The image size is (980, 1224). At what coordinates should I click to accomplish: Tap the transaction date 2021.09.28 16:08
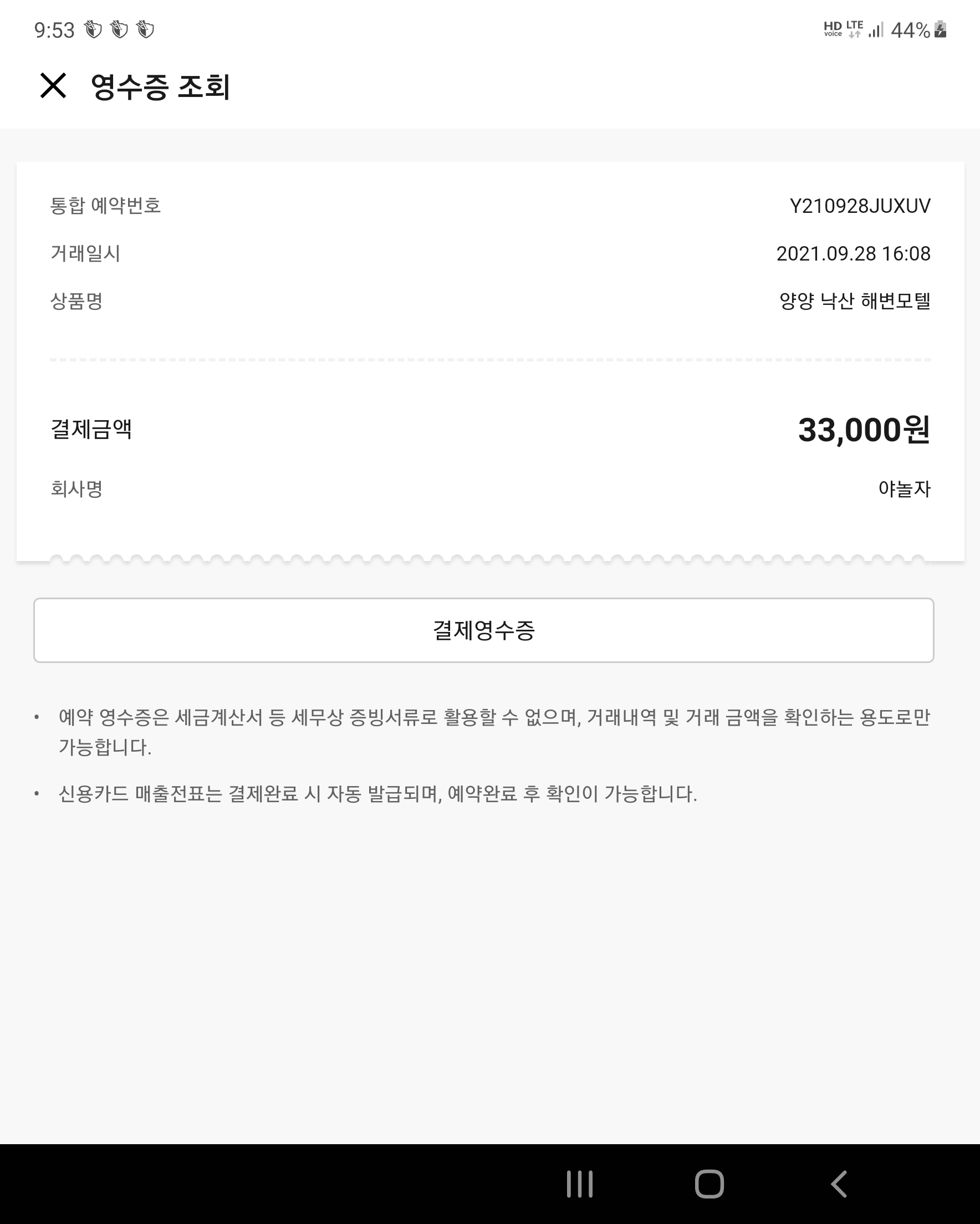tap(853, 254)
